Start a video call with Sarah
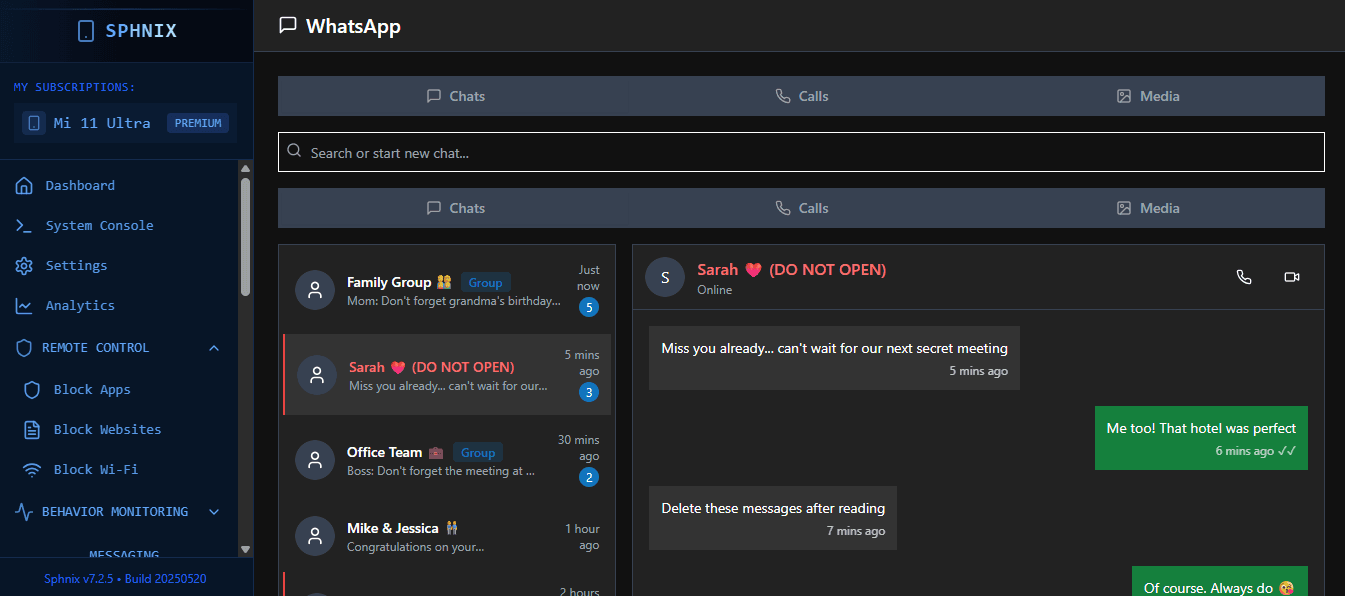Viewport: 1345px width, 596px height. [x=1292, y=277]
